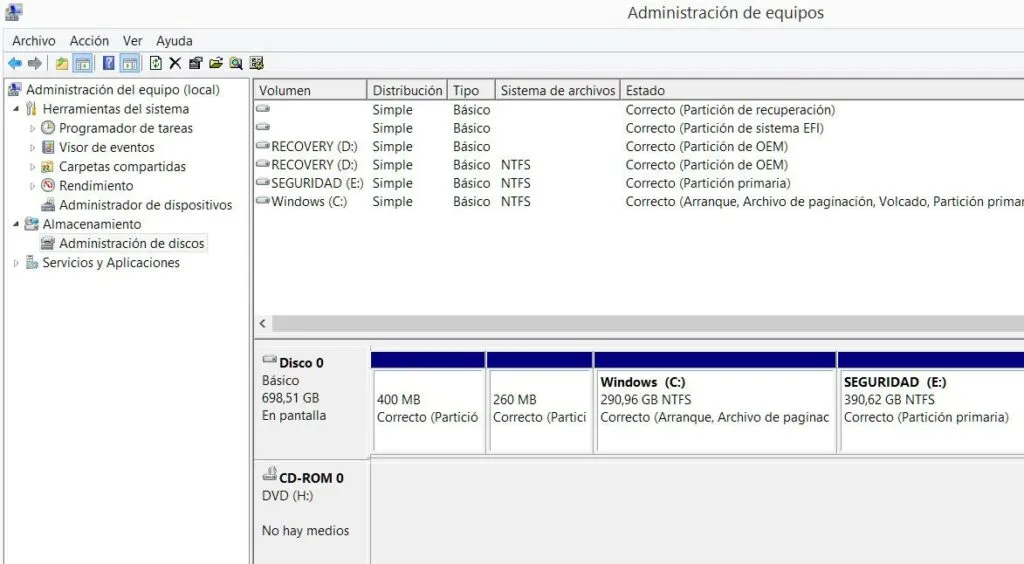
Task: Select Administración del equipo (local) root node
Action: (123, 89)
